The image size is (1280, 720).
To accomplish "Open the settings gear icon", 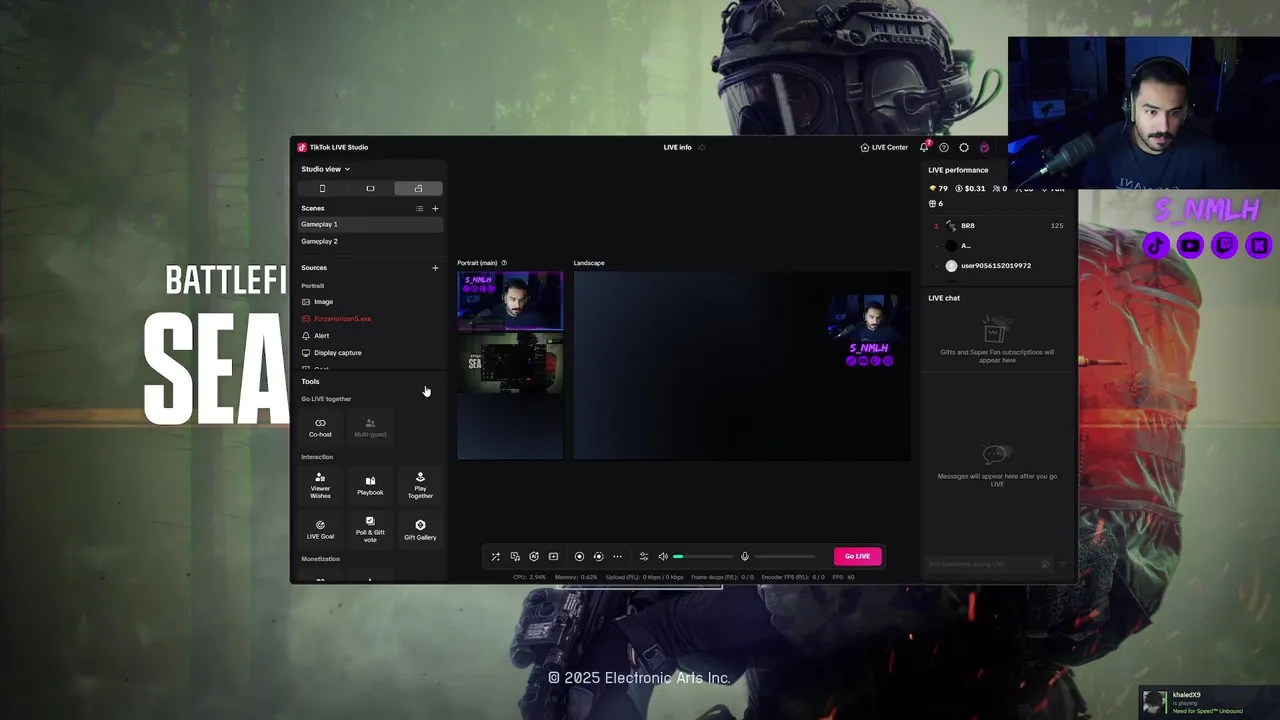I will [x=964, y=147].
